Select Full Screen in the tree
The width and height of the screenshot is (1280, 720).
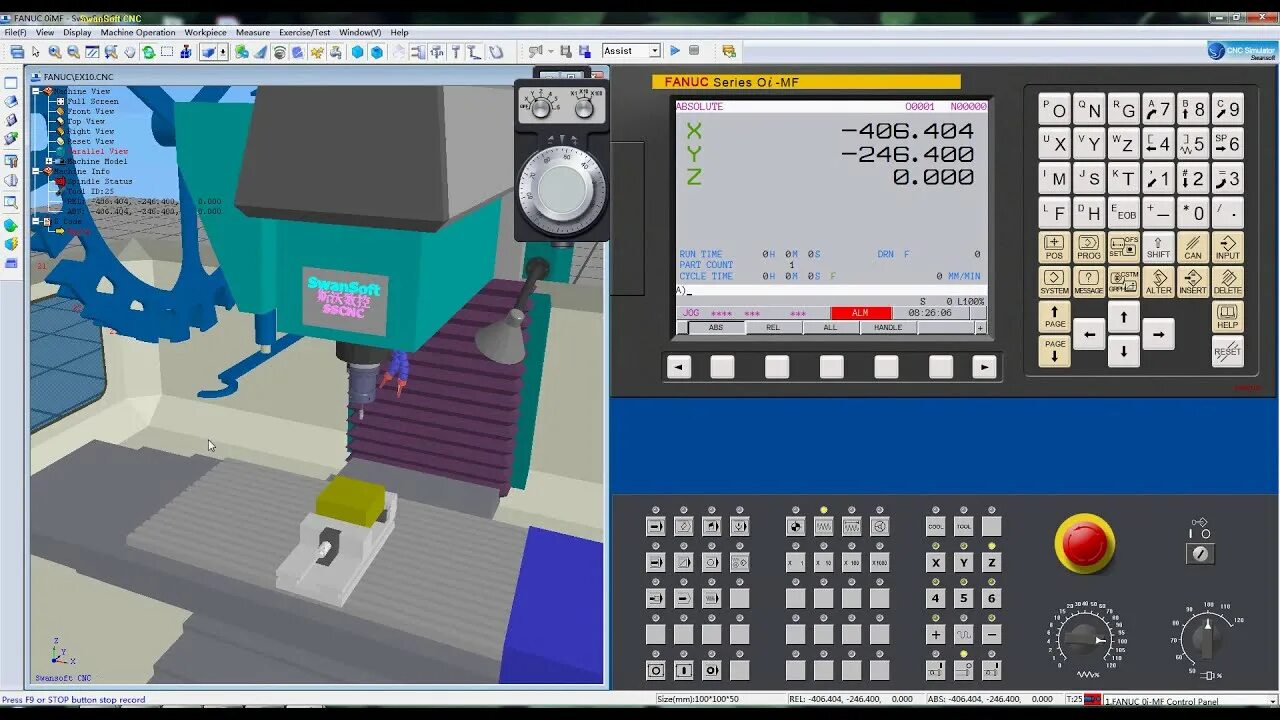[92, 101]
